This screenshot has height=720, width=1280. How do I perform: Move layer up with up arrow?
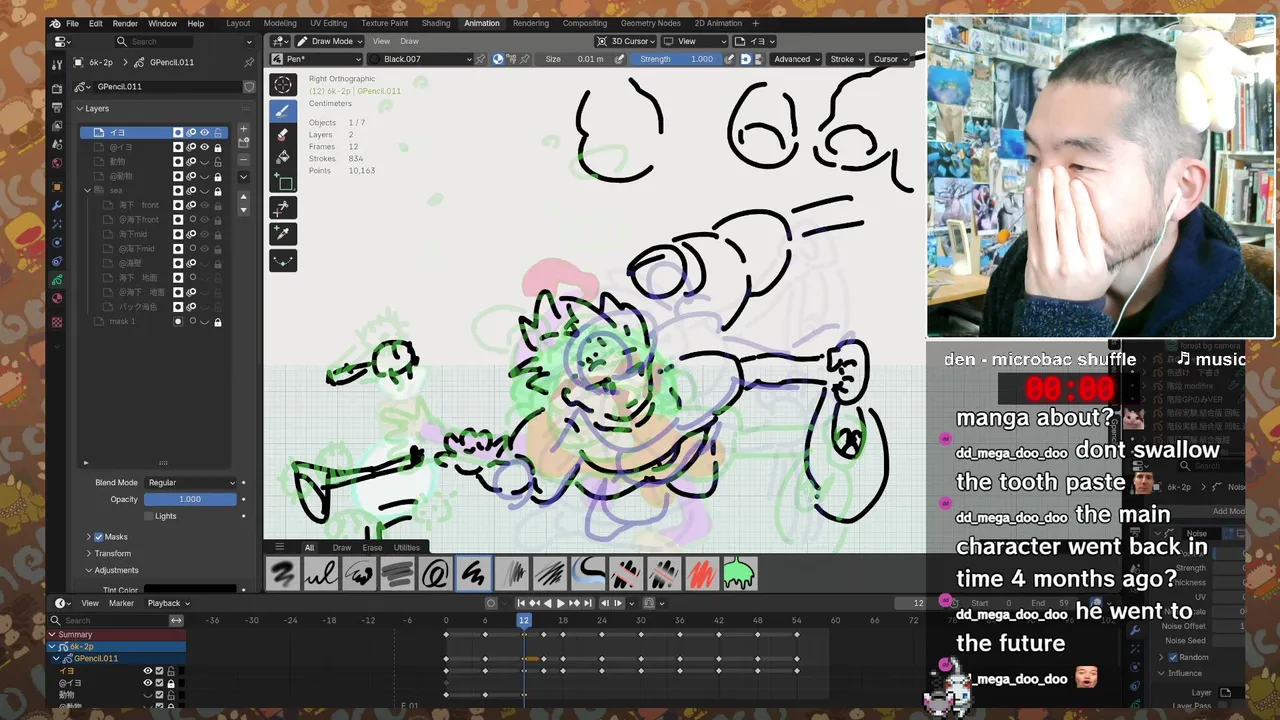click(243, 197)
